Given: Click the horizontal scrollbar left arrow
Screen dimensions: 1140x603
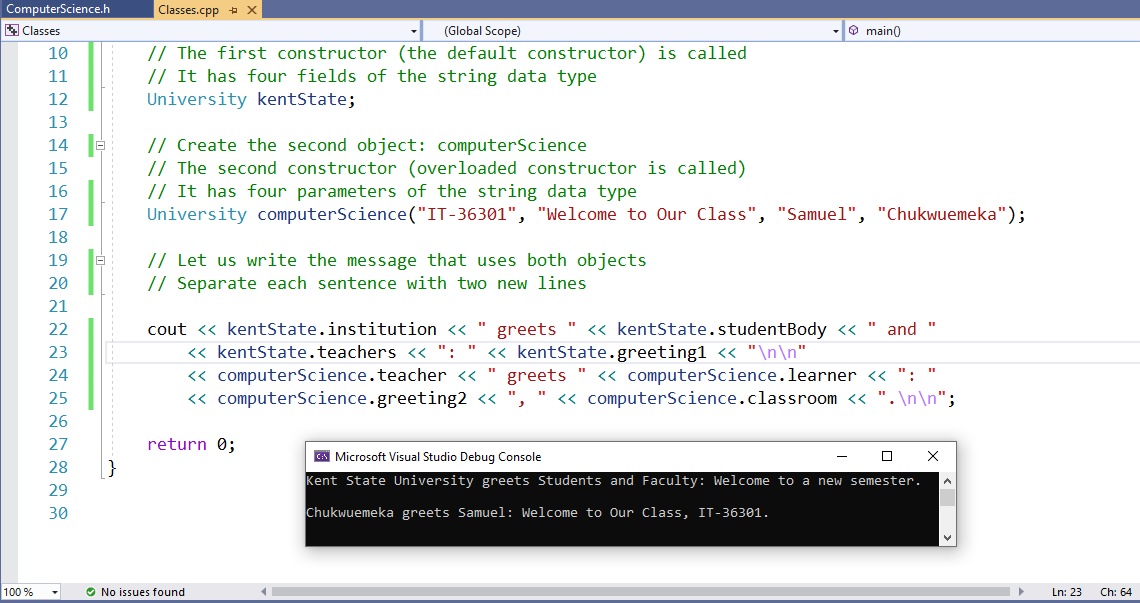Looking at the screenshot, I should tap(264, 592).
